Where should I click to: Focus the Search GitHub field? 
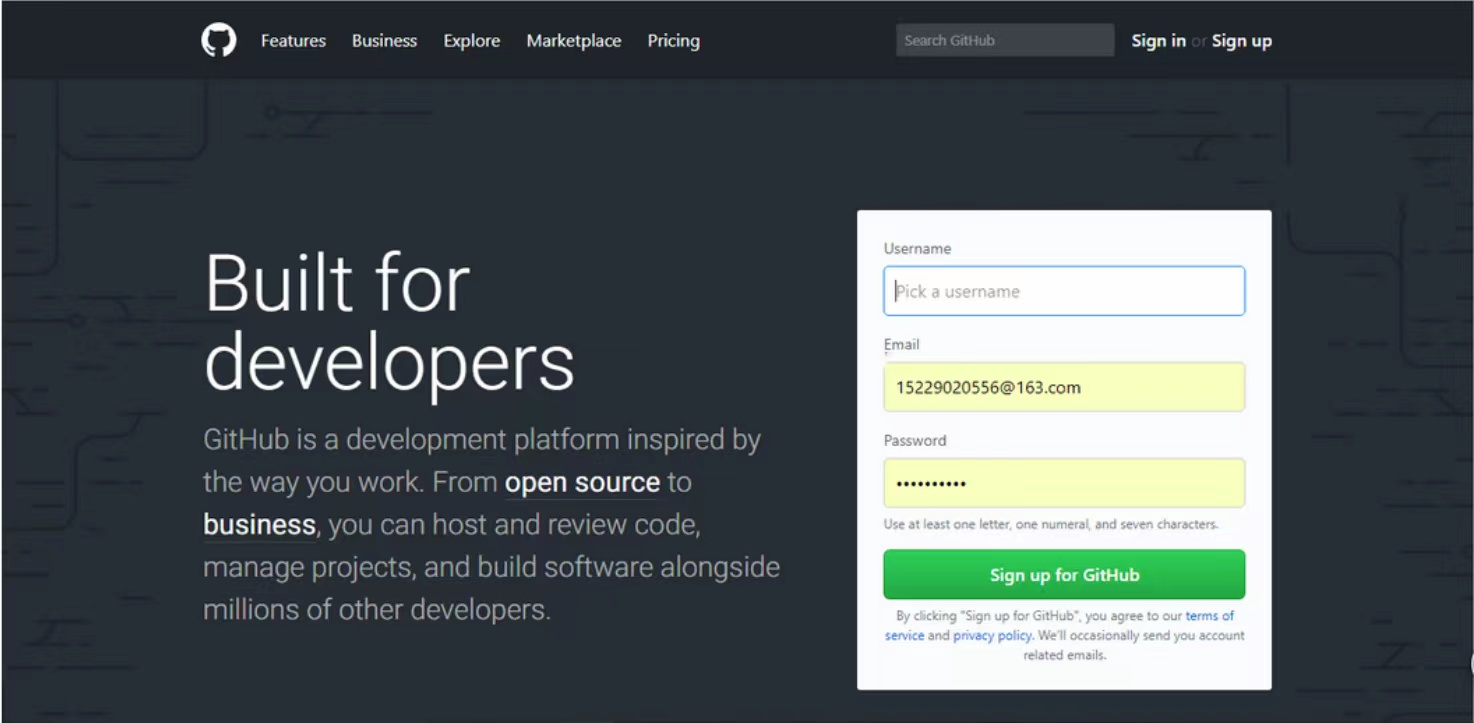pos(1005,40)
